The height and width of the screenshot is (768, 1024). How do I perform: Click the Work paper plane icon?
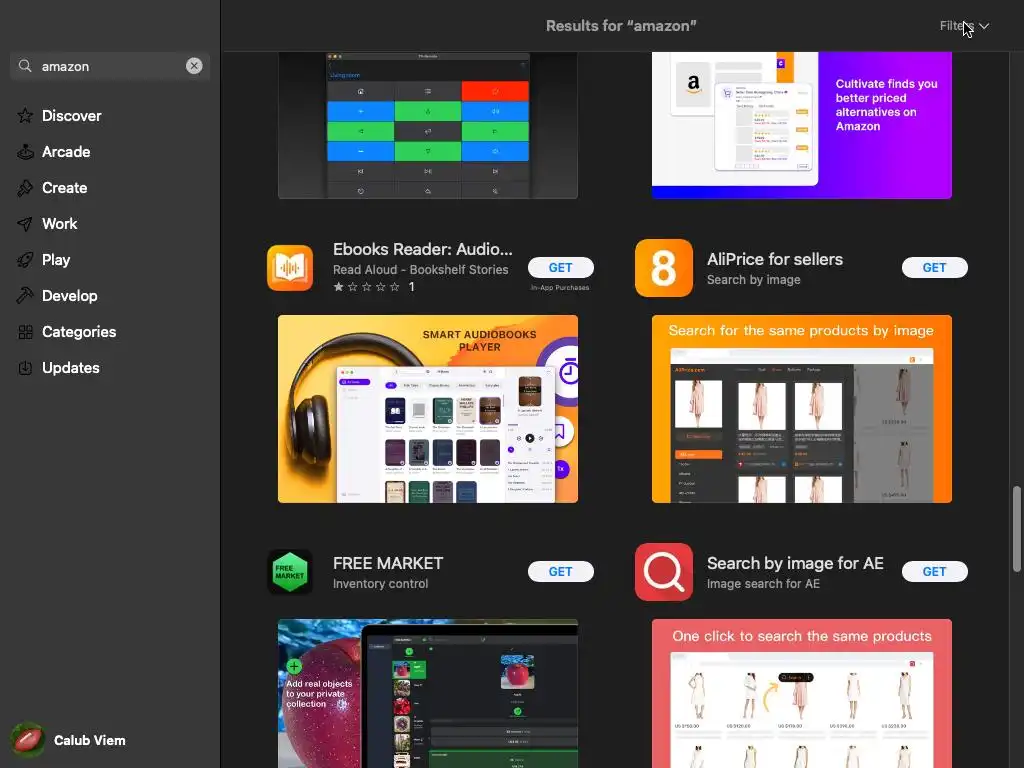coord(25,224)
